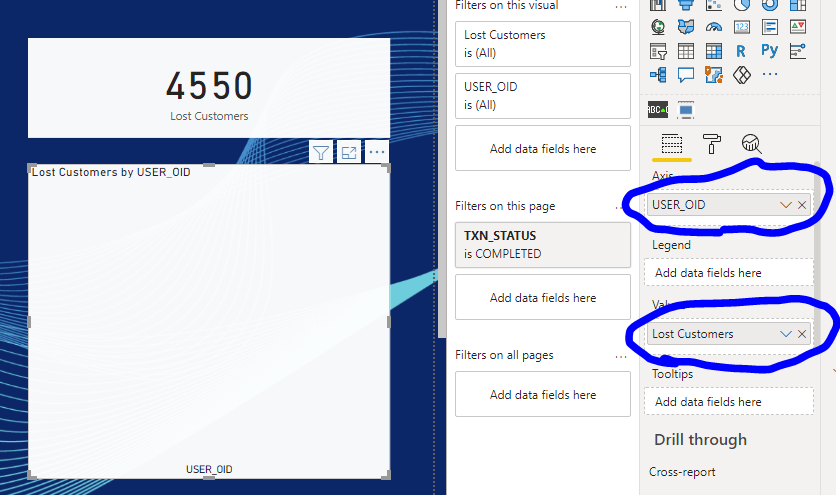Select the Q&A speech bubble visual

click(x=686, y=75)
